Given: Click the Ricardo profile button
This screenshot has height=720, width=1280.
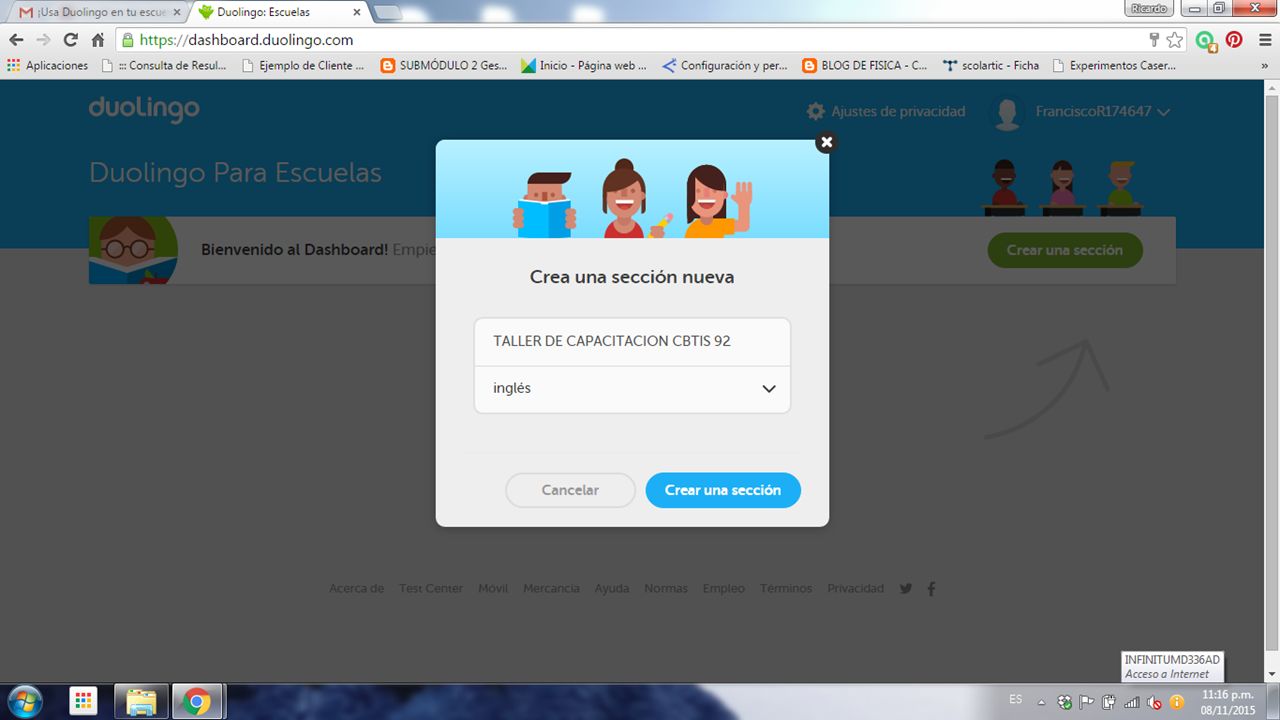Looking at the screenshot, I should (1149, 8).
